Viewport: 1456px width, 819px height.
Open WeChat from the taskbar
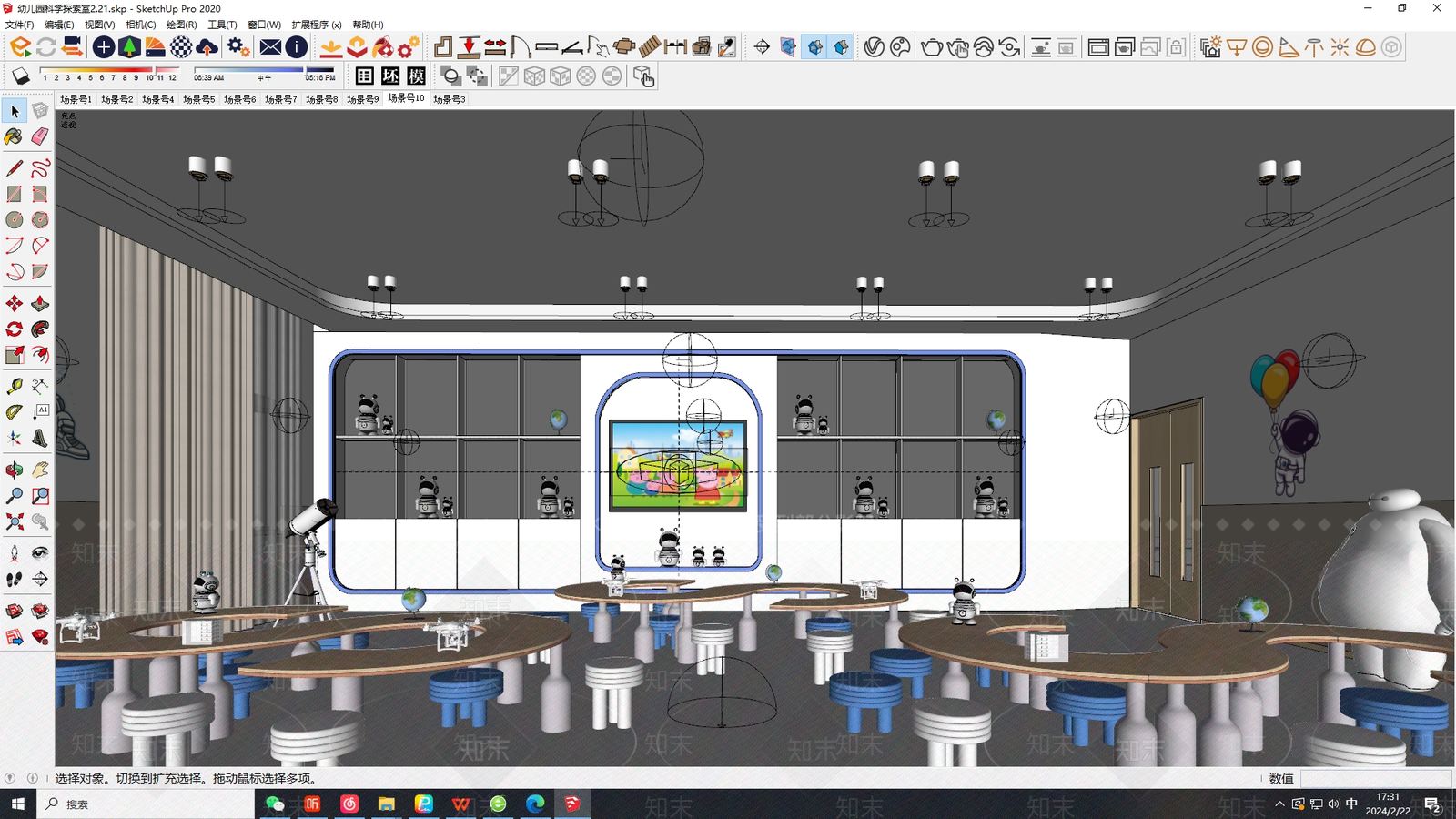click(275, 804)
